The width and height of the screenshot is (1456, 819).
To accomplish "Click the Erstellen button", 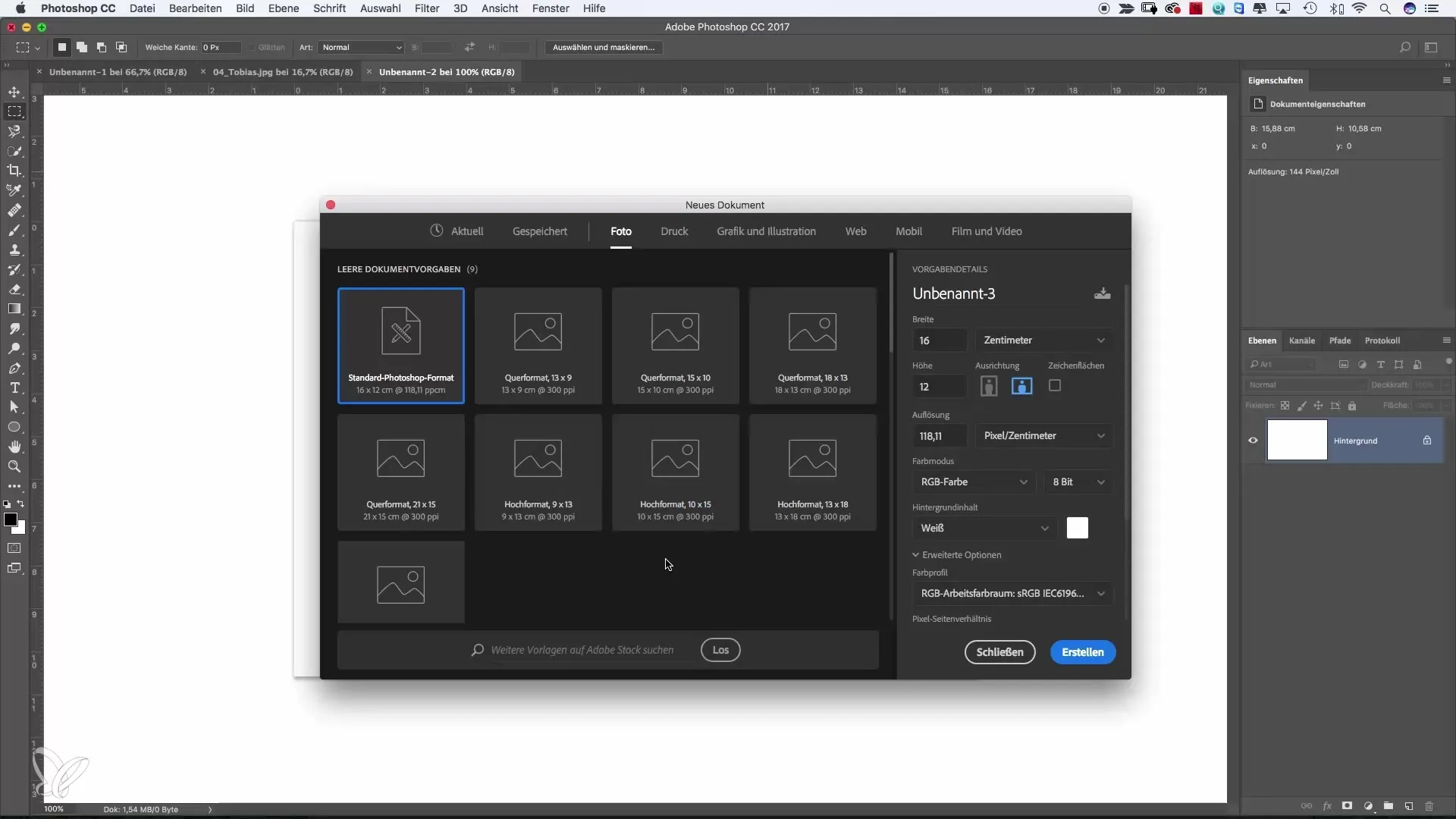I will pyautogui.click(x=1083, y=652).
